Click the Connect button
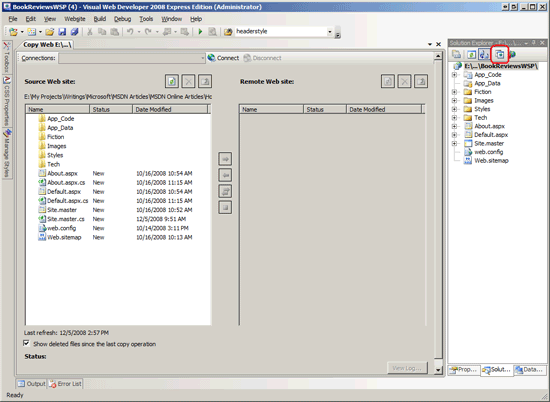The image size is (550, 402). [x=223, y=58]
